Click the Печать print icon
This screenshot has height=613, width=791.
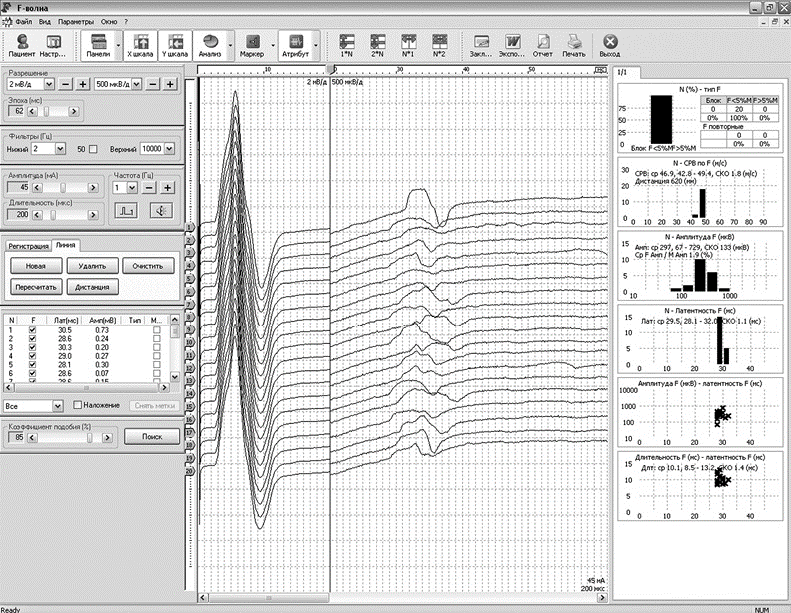574,45
